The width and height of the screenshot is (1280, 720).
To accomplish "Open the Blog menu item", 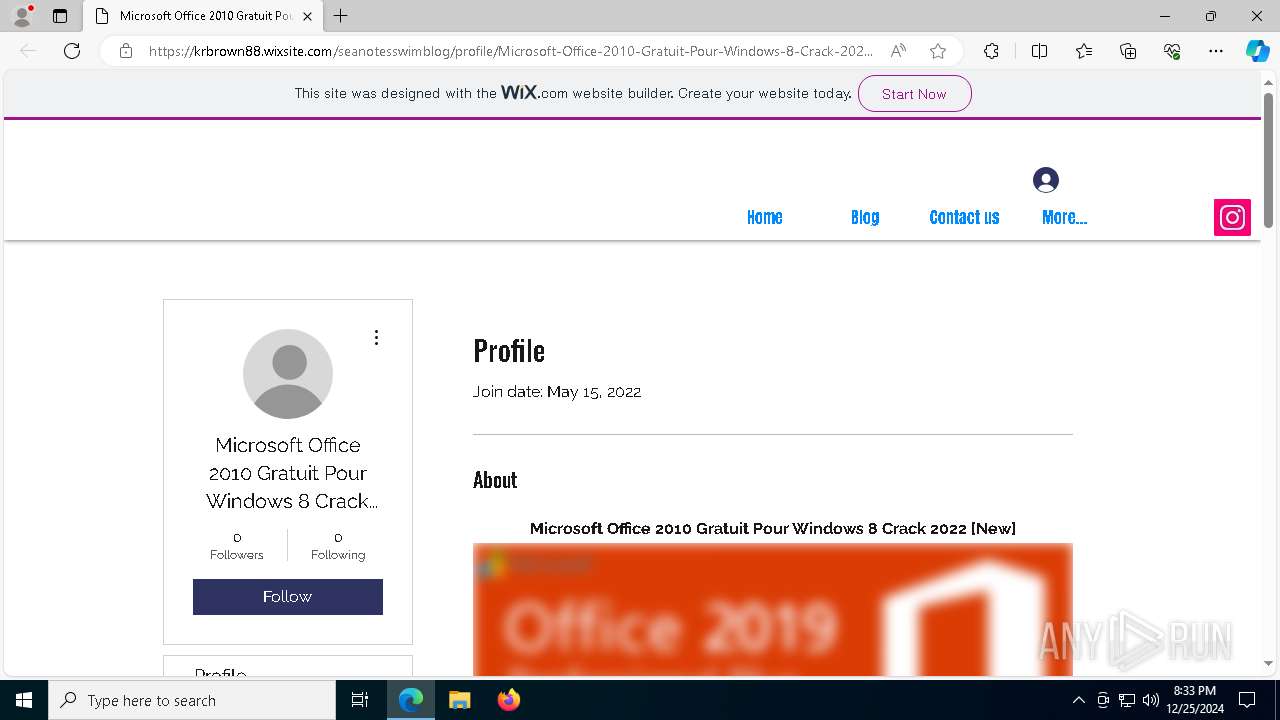I will pyautogui.click(x=865, y=217).
